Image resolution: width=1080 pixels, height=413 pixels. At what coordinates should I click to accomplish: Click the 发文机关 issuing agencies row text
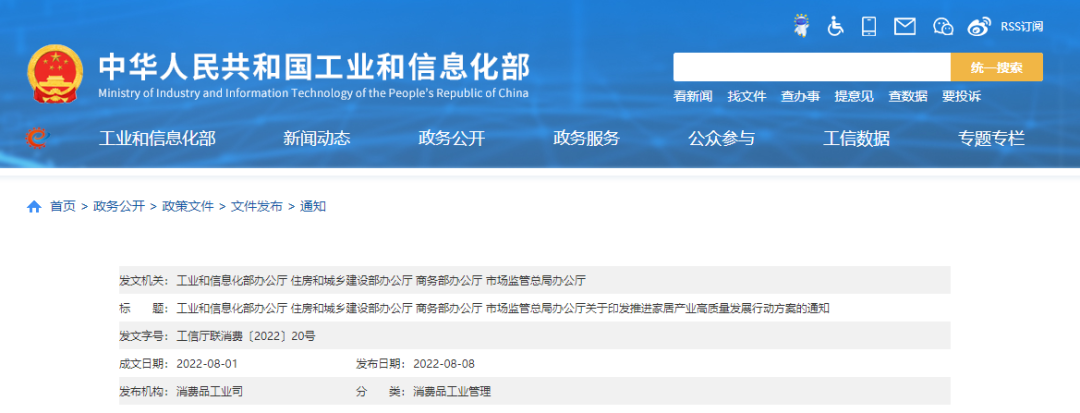coord(381,281)
